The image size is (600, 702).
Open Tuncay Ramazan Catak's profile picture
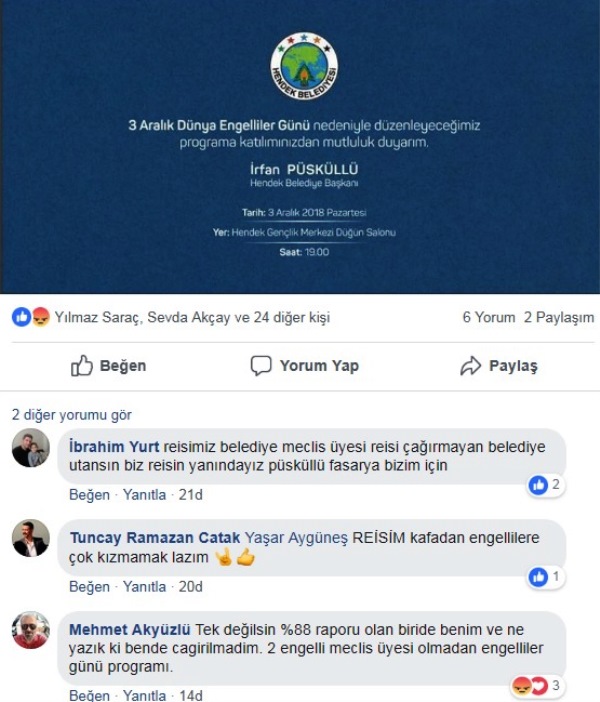coord(31,539)
